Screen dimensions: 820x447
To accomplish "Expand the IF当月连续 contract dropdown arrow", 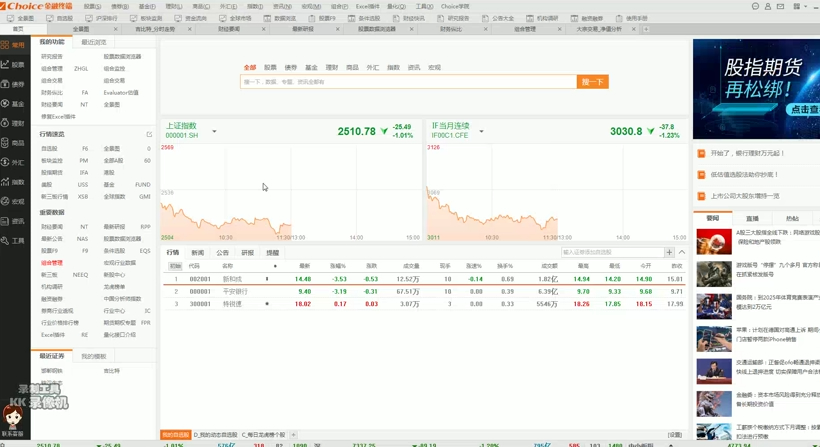I will pos(481,132).
